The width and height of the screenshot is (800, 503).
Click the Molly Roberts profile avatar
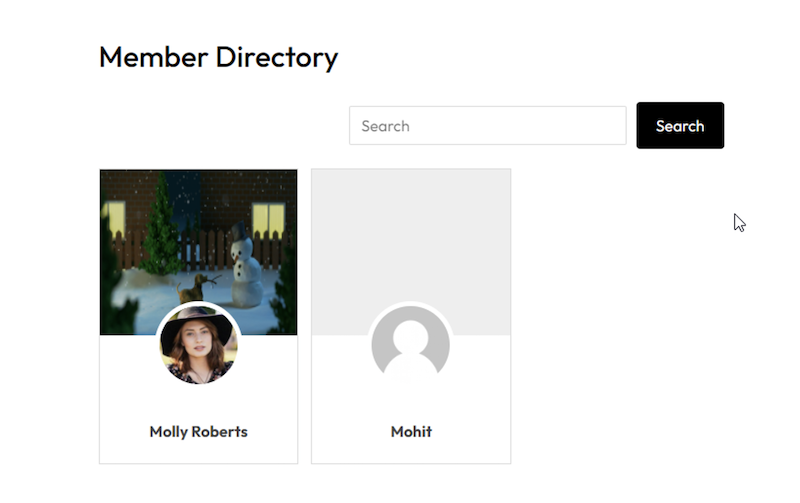198,345
